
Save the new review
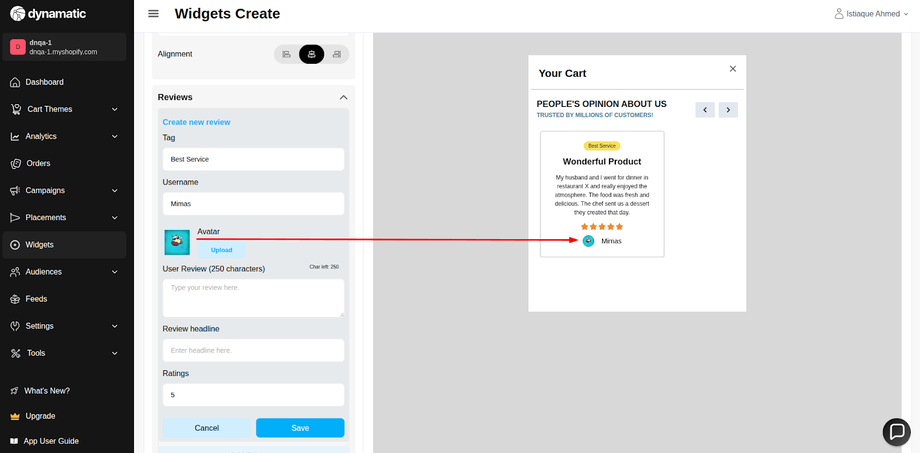(300, 428)
